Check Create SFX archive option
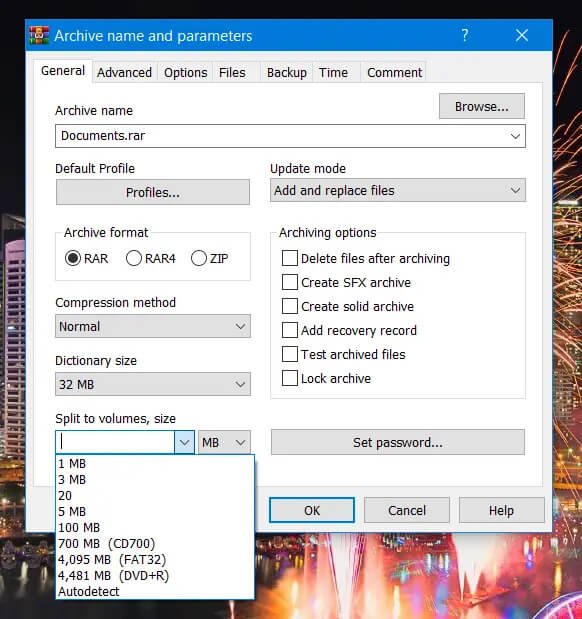Image resolution: width=582 pixels, height=619 pixels. click(x=290, y=282)
